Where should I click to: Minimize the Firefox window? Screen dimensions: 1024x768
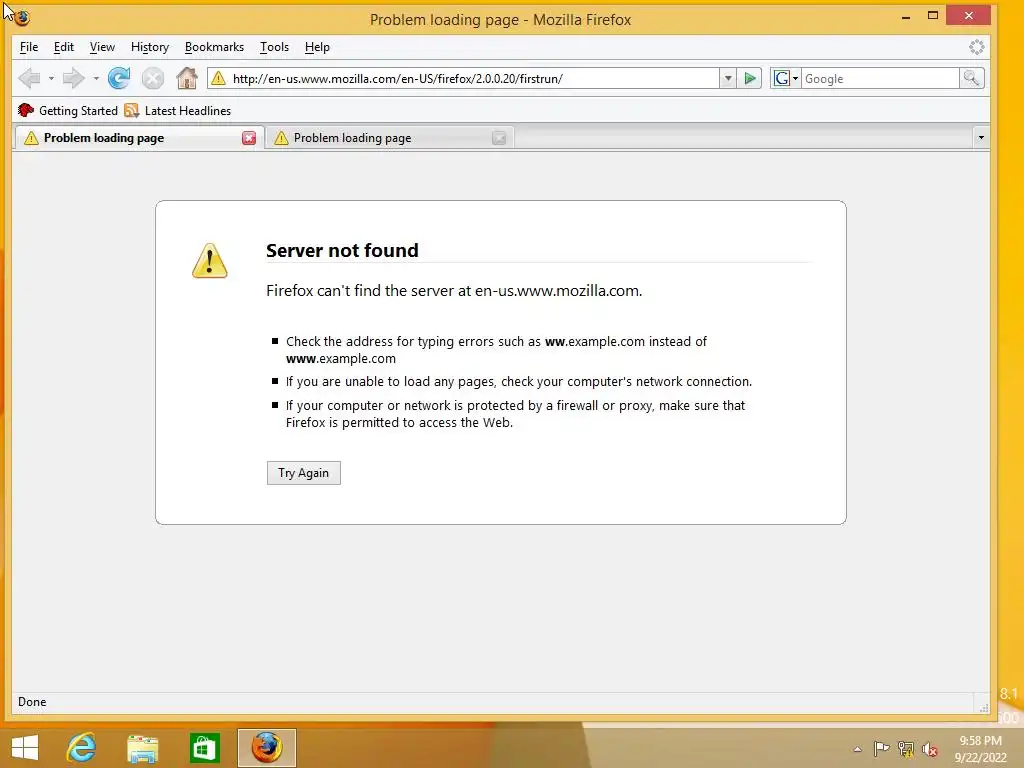(x=906, y=16)
